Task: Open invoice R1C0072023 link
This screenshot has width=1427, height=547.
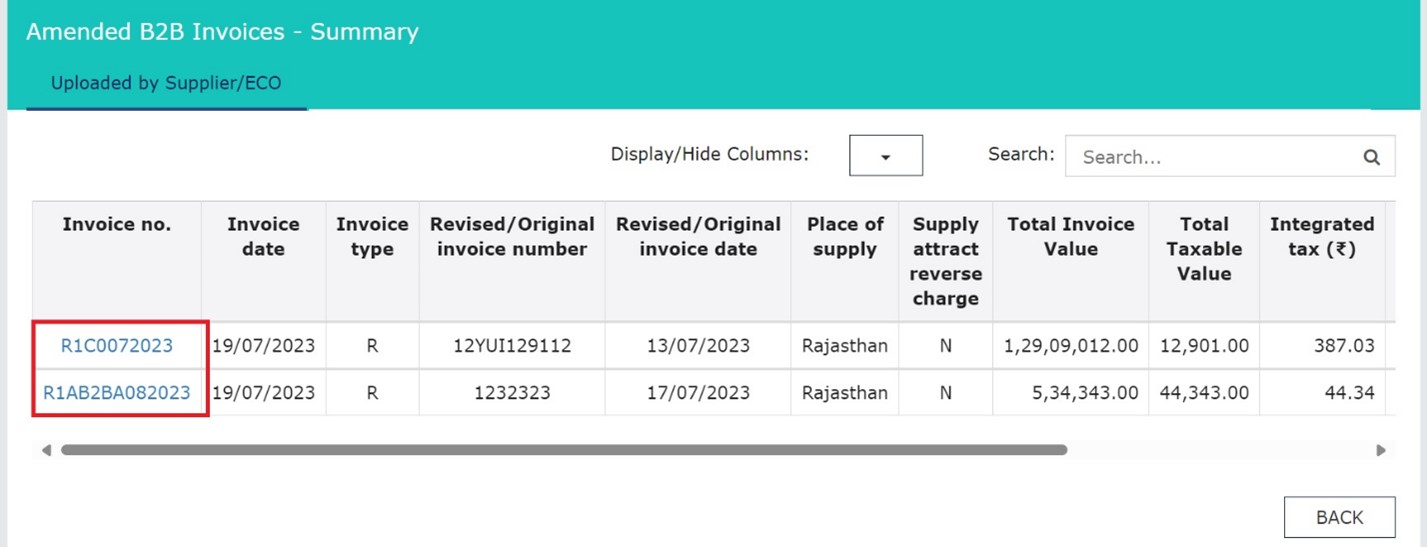Action: point(116,346)
